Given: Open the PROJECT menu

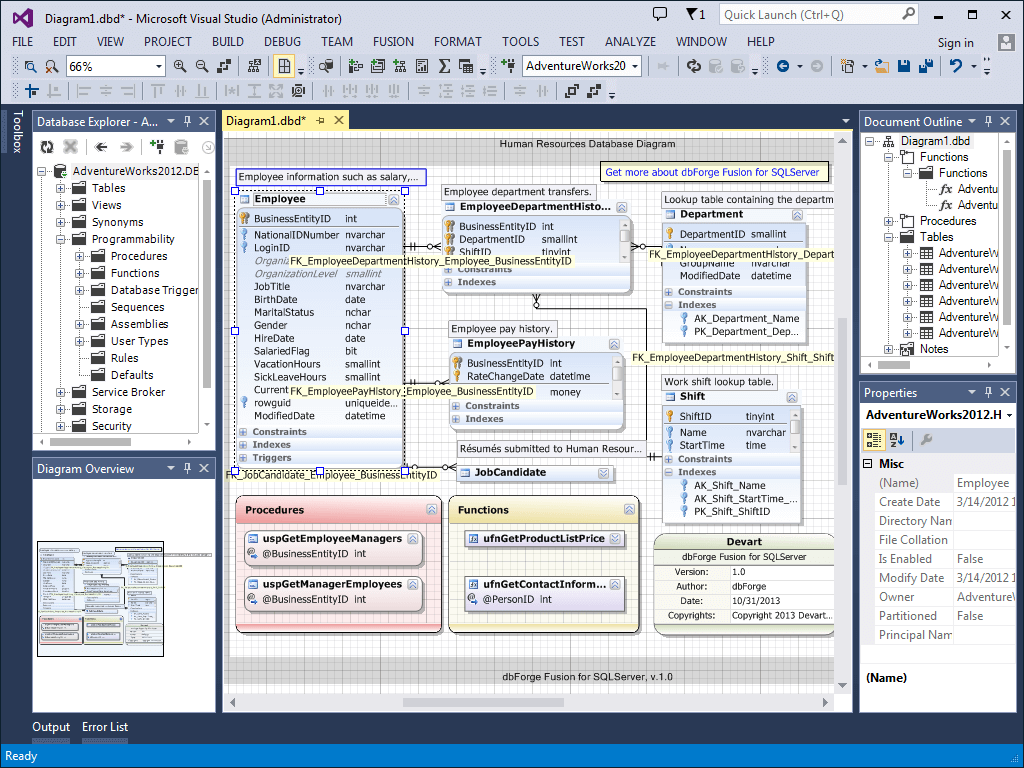Looking at the screenshot, I should 168,42.
